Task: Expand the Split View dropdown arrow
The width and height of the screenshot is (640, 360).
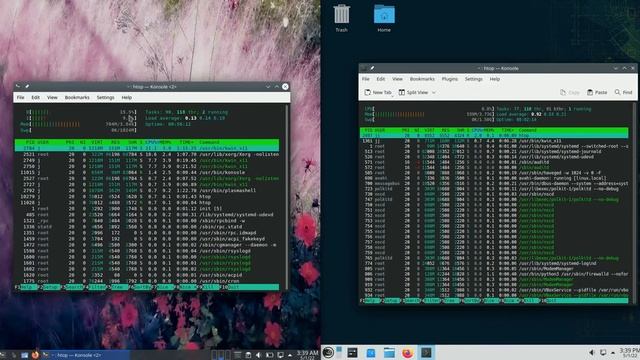Action: (433, 93)
